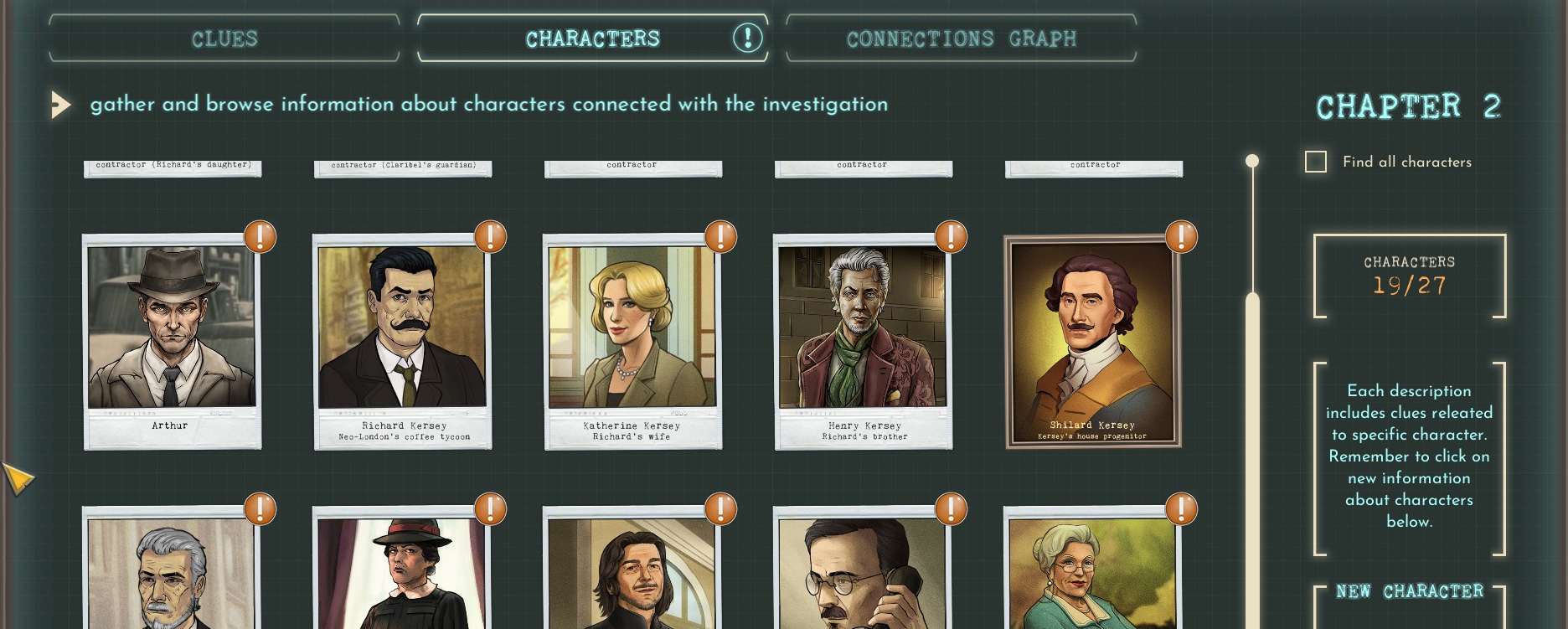The height and width of the screenshot is (629, 1568).
Task: Open Richard Kersey's coffee tycoon card
Action: pyautogui.click(x=403, y=342)
